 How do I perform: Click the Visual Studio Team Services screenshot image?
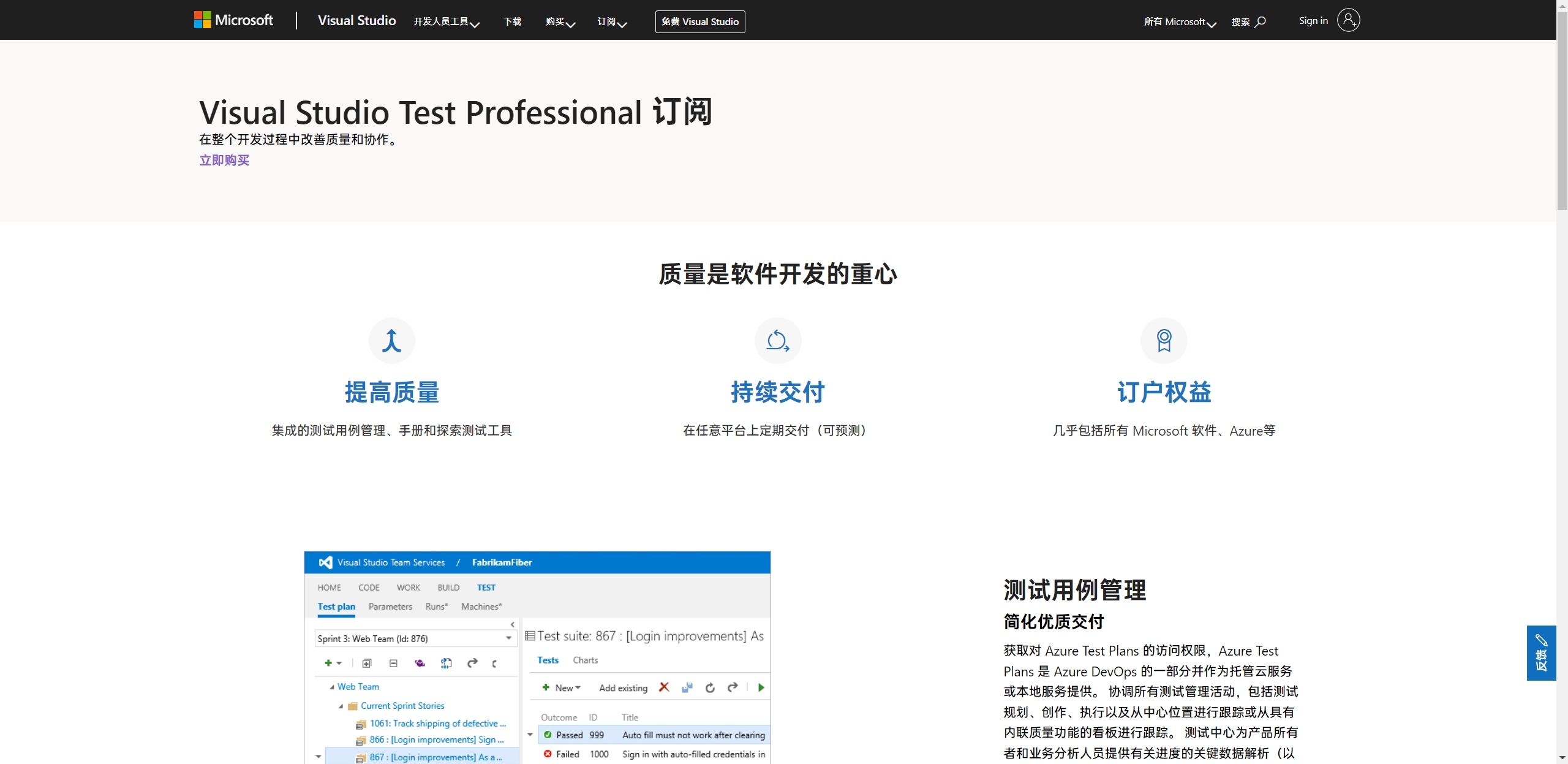tap(537, 657)
